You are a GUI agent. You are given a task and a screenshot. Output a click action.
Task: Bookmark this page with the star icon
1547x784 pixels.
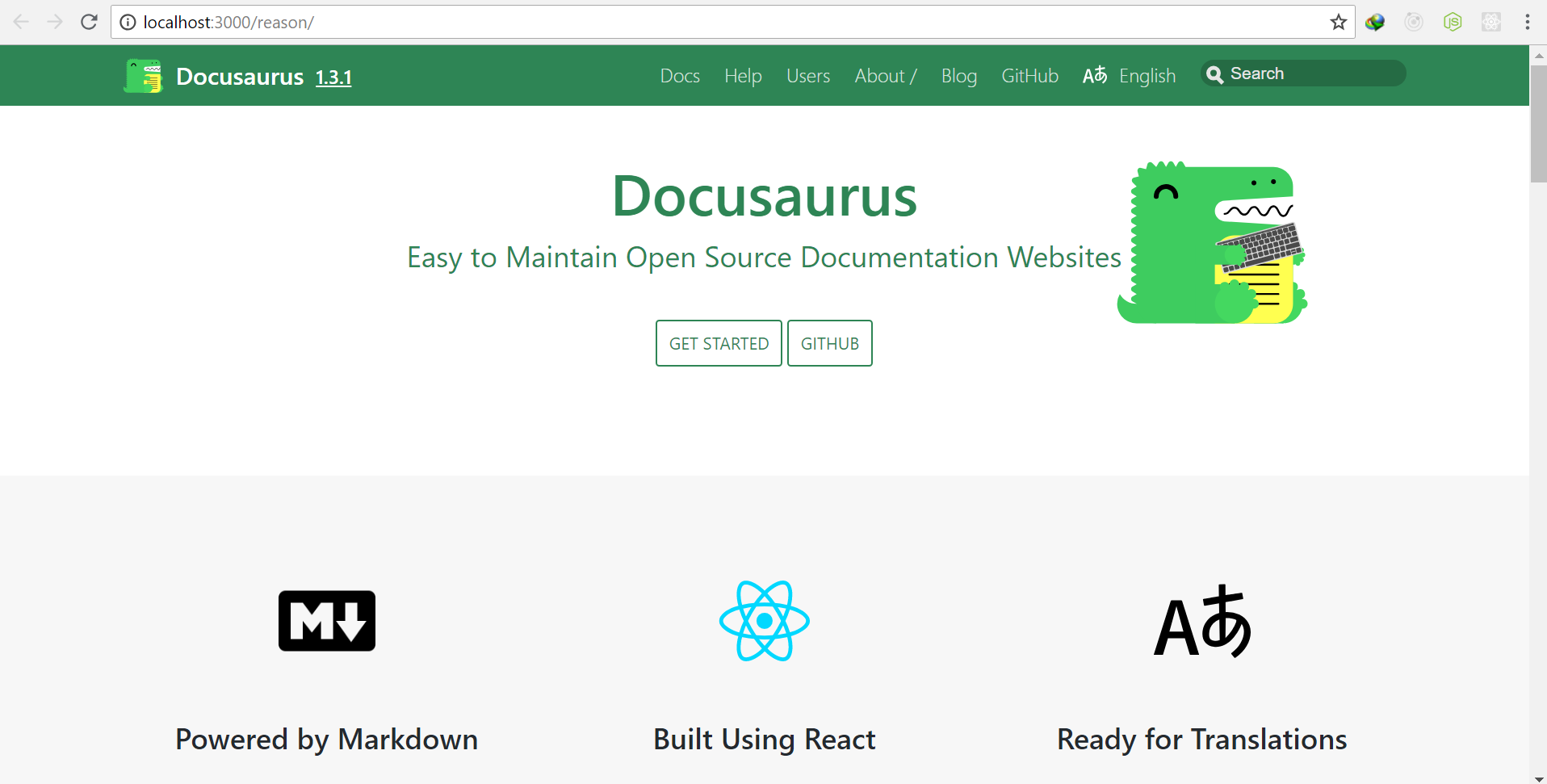tap(1338, 23)
